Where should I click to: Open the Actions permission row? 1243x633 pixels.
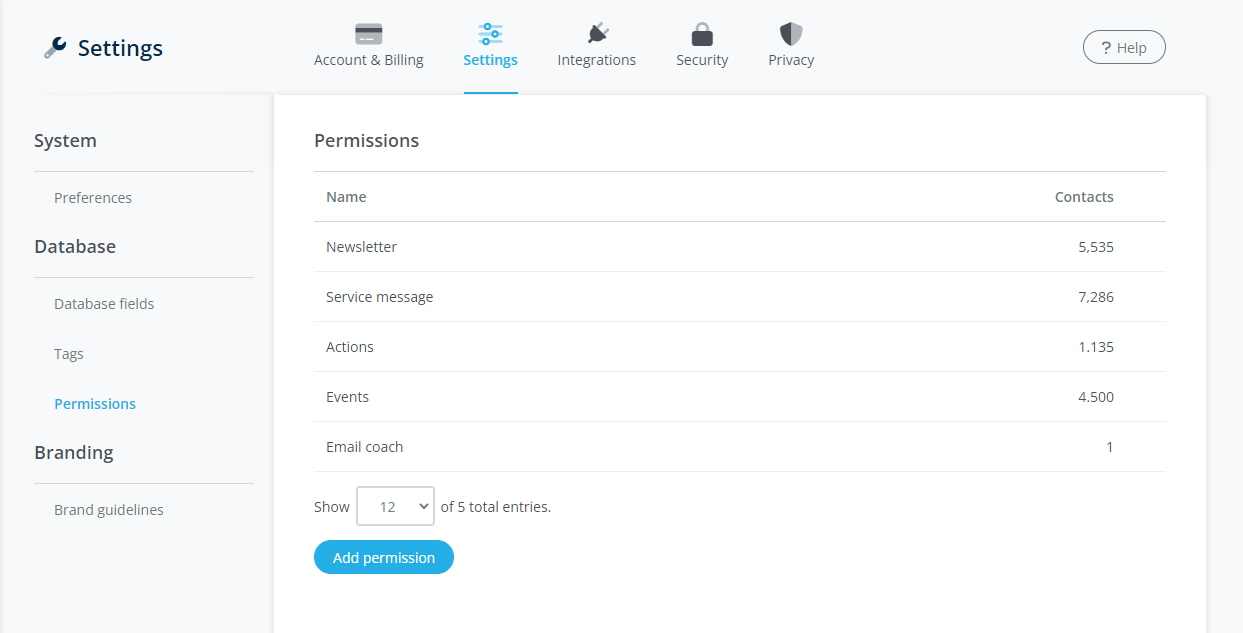(350, 347)
